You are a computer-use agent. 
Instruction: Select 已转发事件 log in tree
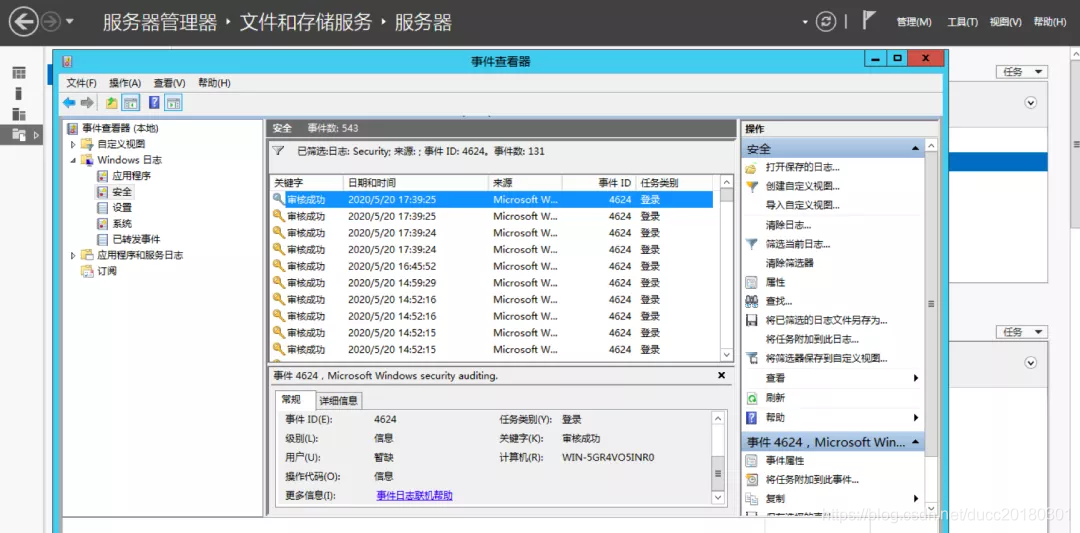(x=136, y=239)
